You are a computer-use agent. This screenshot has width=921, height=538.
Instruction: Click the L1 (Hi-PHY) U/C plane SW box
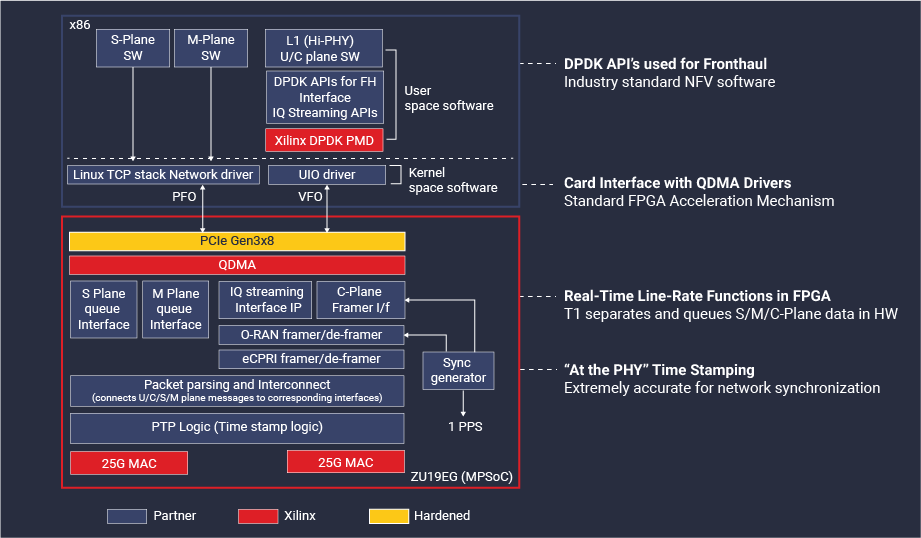click(x=324, y=48)
